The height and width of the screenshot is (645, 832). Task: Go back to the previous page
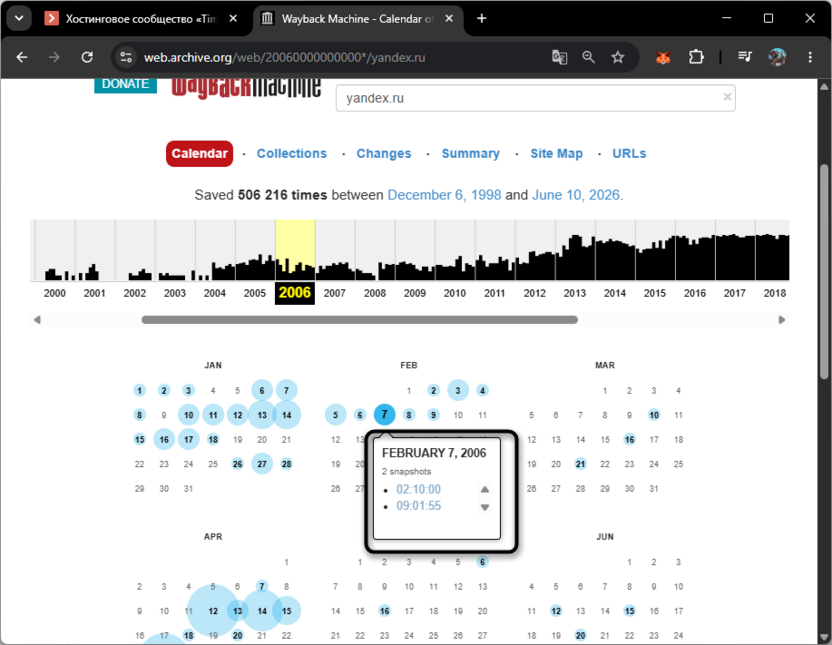point(22,57)
